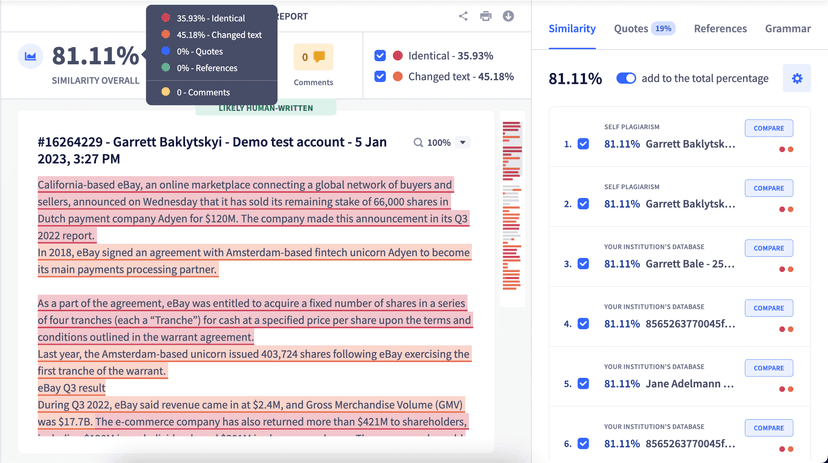Switch to the Similarity tab
The width and height of the screenshot is (828, 463).
[572, 29]
